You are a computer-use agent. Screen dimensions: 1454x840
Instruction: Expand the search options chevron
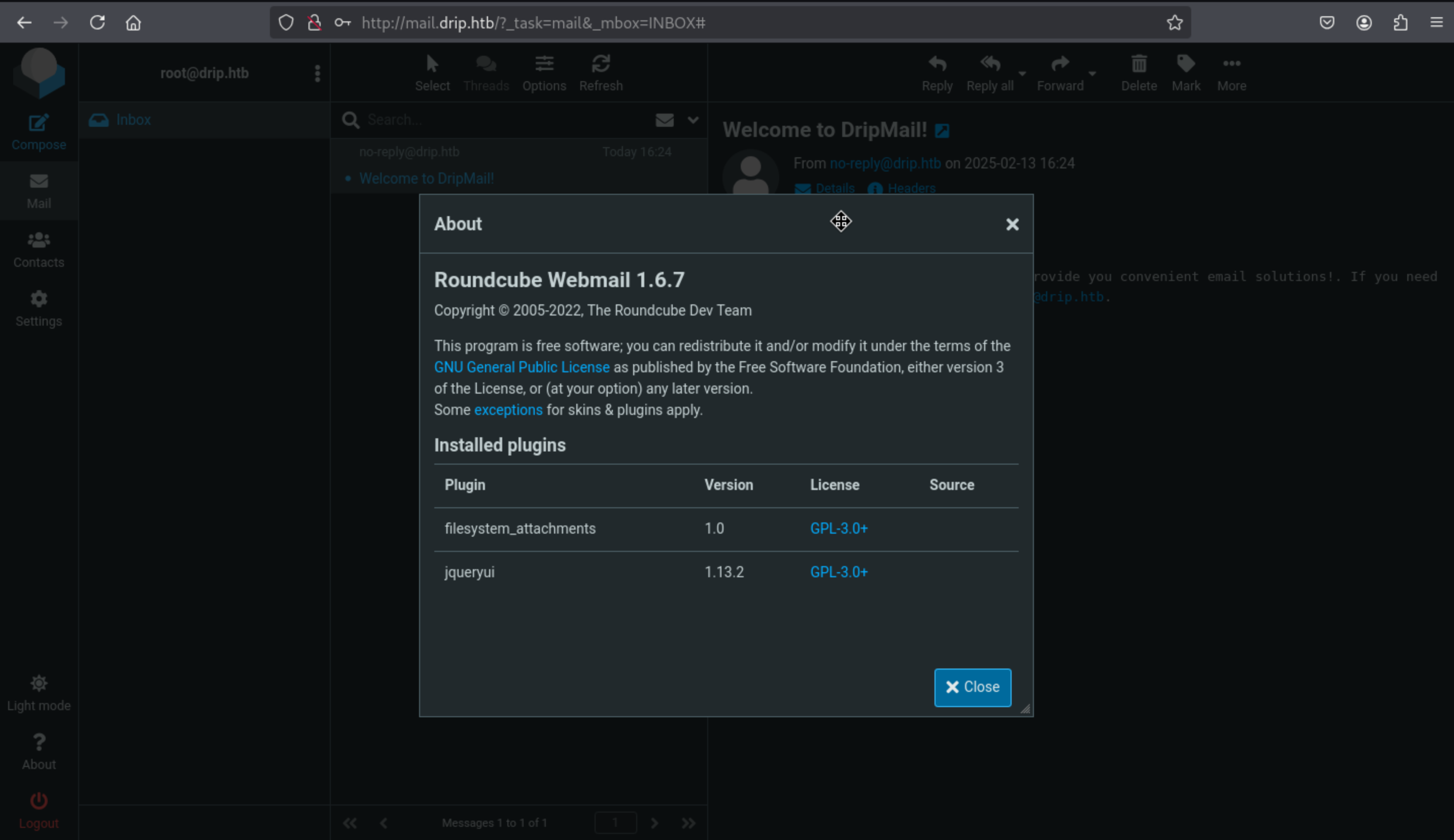point(693,120)
